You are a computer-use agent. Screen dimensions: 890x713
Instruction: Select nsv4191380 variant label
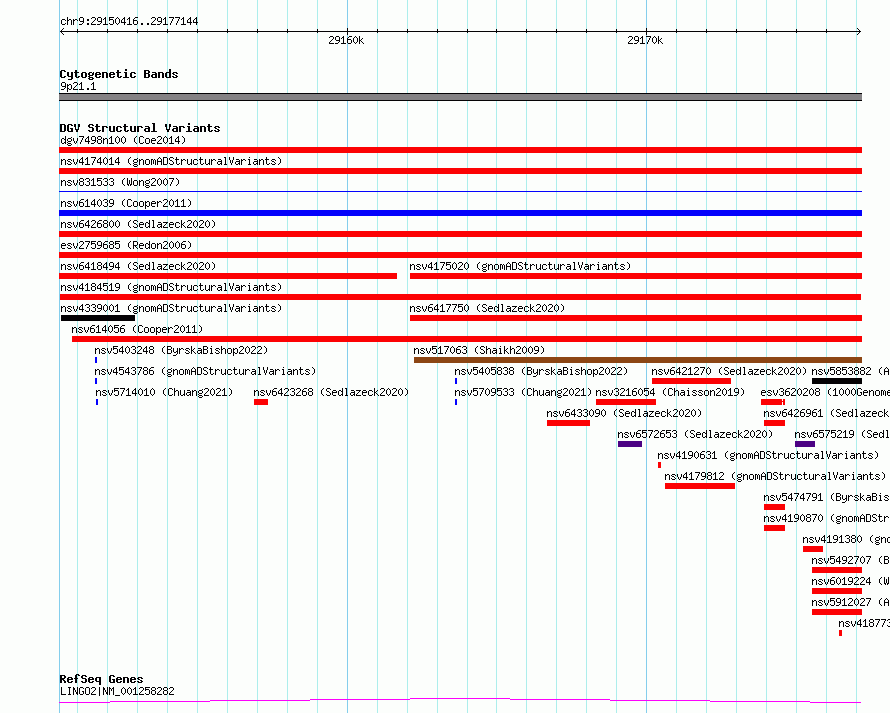846,539
